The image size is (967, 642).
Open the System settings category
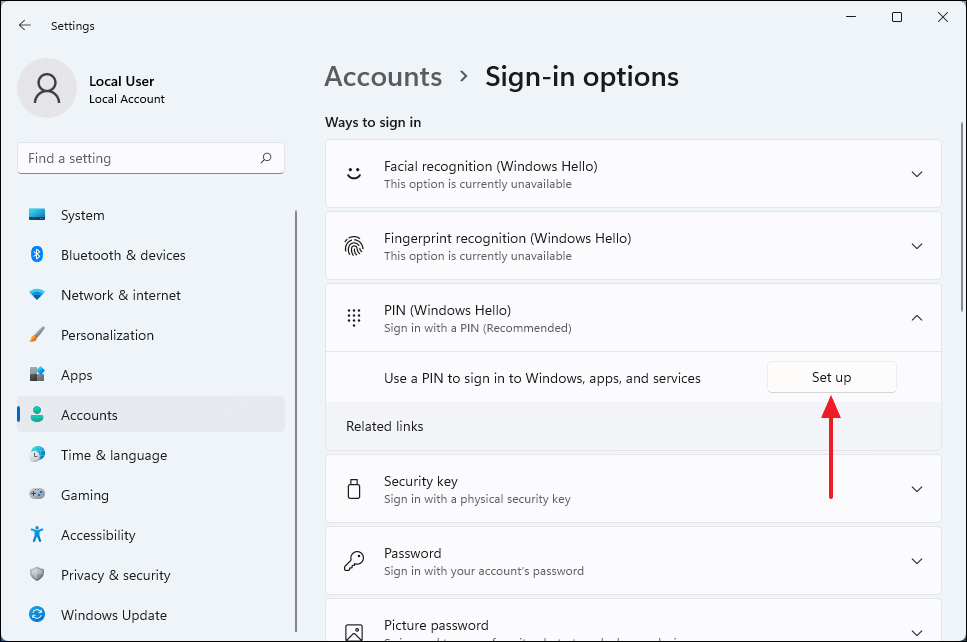[82, 215]
